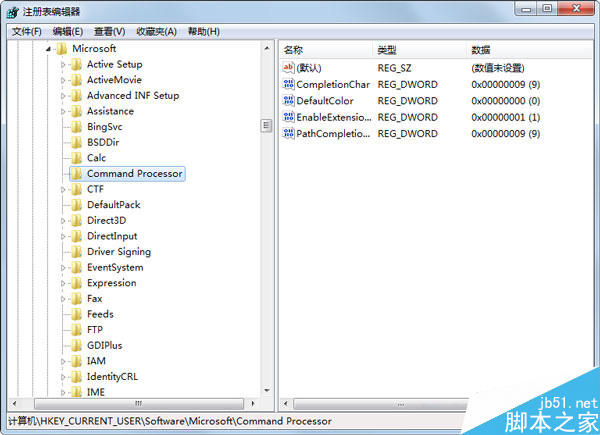600x435 pixels.
Task: Expand the ActiveMovie key
Action: [x=63, y=80]
